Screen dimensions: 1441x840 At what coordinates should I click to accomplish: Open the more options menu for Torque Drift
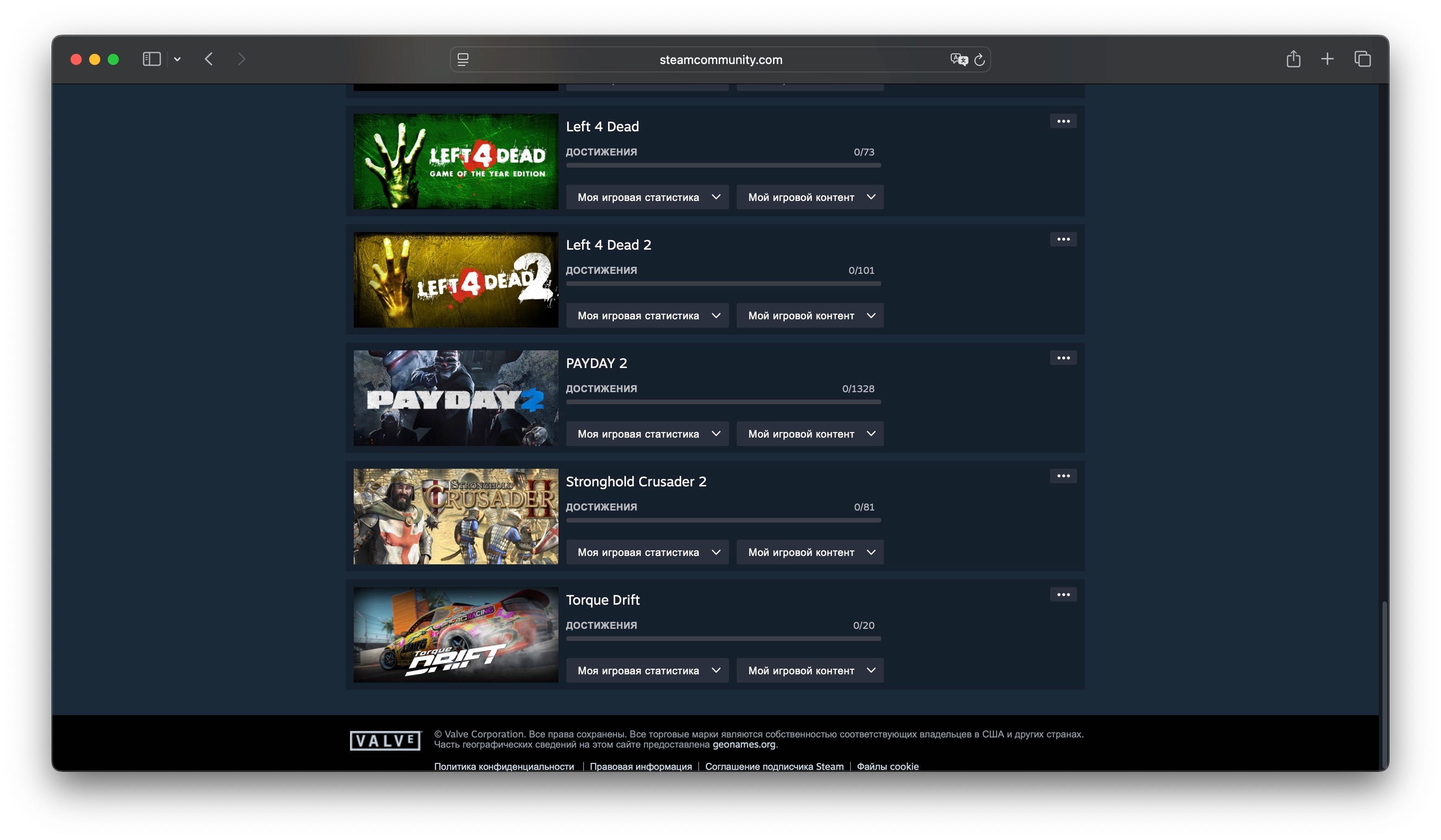coord(1063,594)
